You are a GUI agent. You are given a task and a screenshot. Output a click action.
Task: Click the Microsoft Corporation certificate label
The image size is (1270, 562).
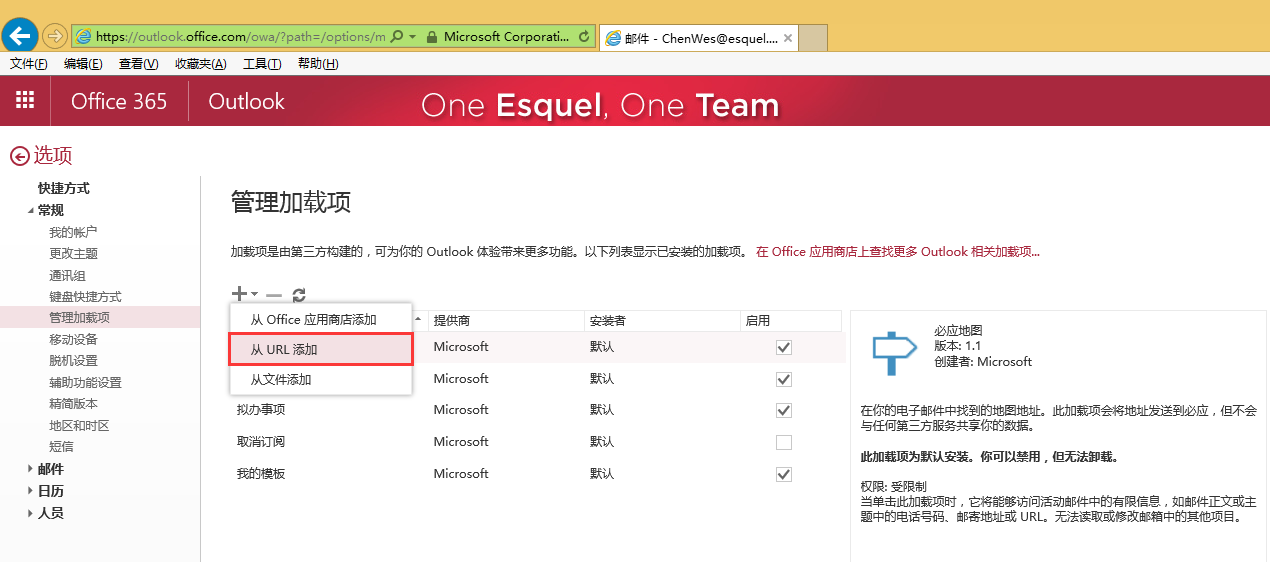(x=506, y=37)
